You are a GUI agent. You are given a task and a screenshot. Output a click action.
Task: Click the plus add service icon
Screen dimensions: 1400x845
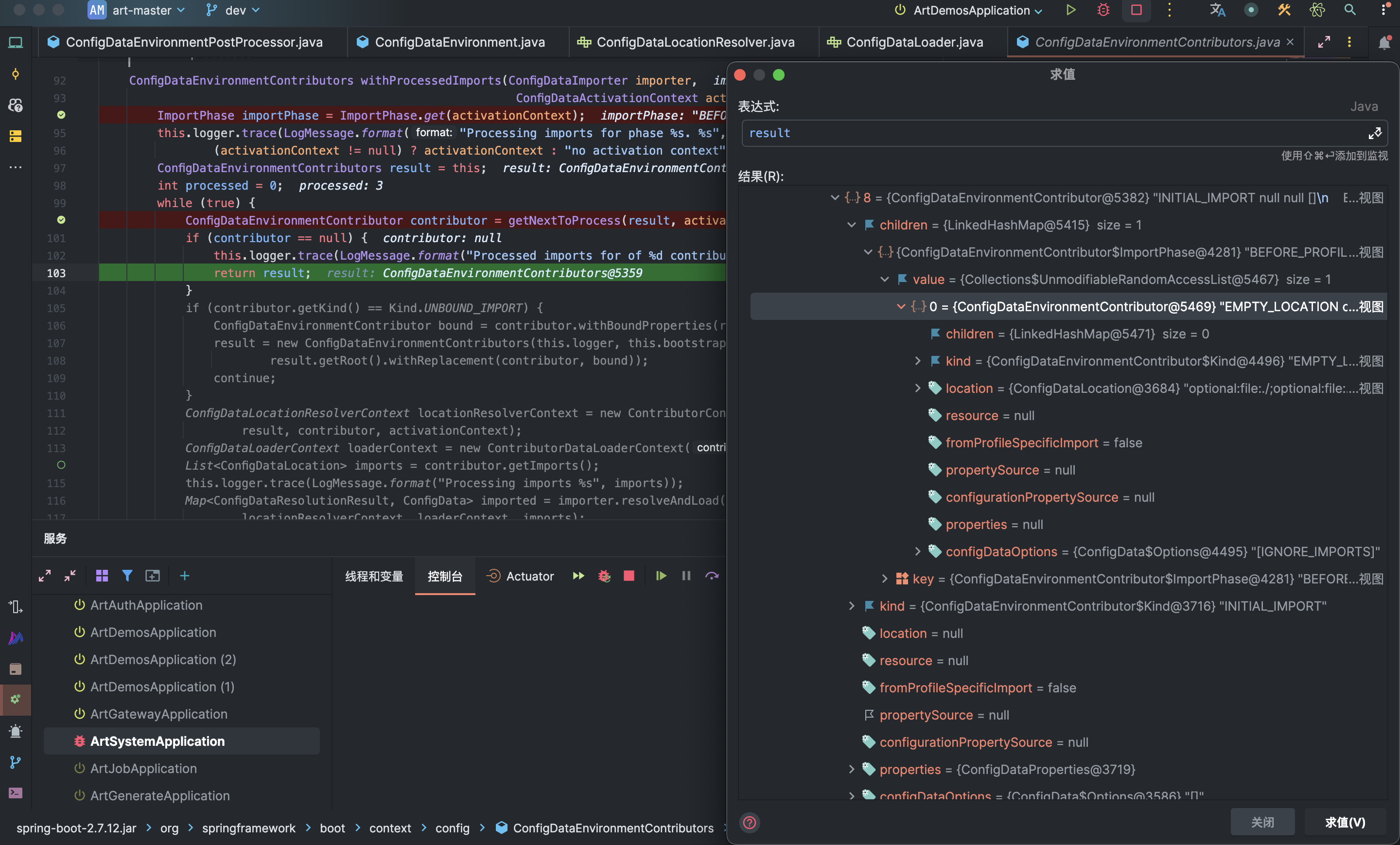pos(185,576)
